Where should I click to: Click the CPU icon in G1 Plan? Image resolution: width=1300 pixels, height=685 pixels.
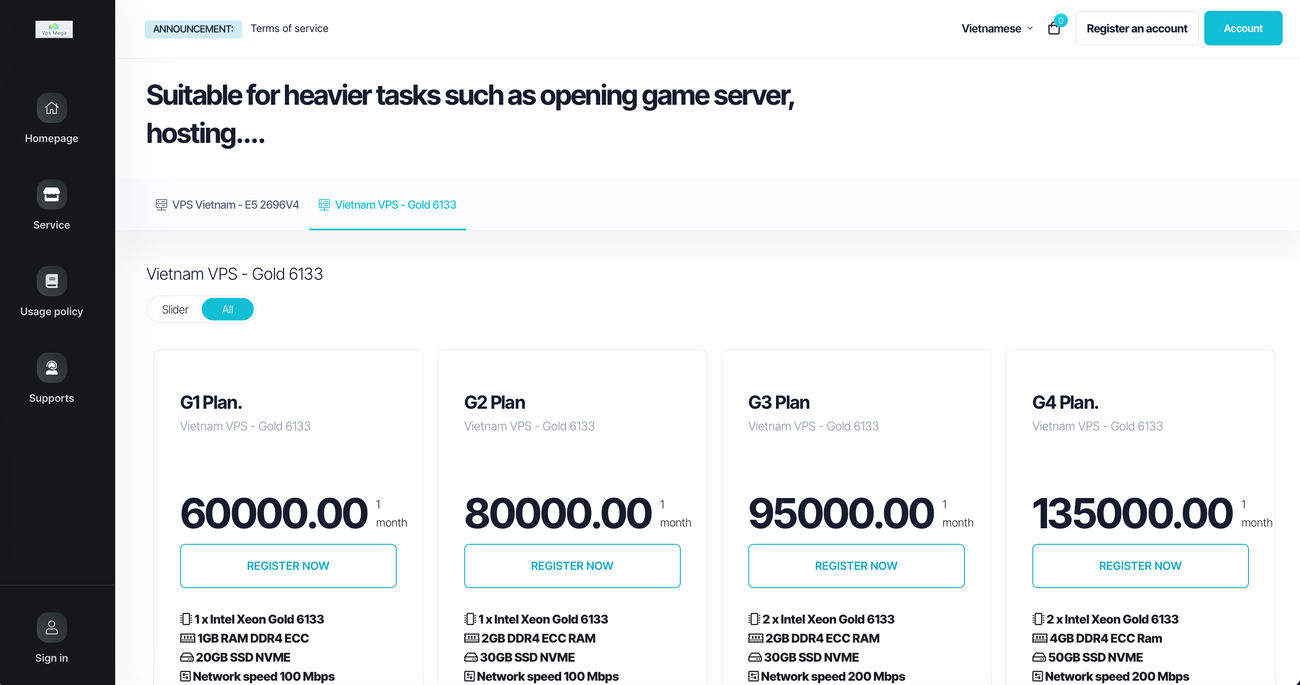pos(186,619)
